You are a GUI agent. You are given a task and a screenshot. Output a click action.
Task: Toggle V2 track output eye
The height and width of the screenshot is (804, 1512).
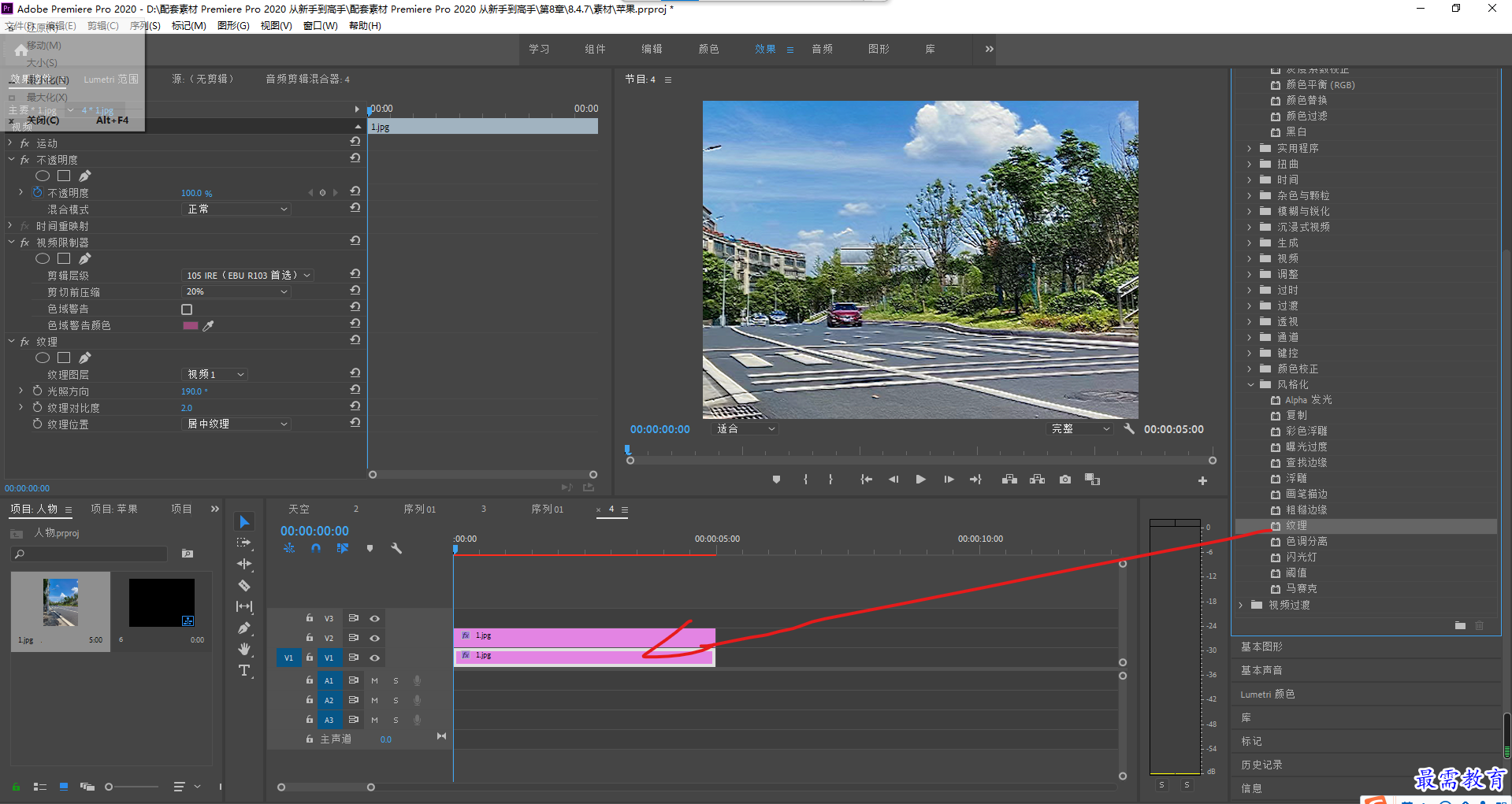pos(375,638)
